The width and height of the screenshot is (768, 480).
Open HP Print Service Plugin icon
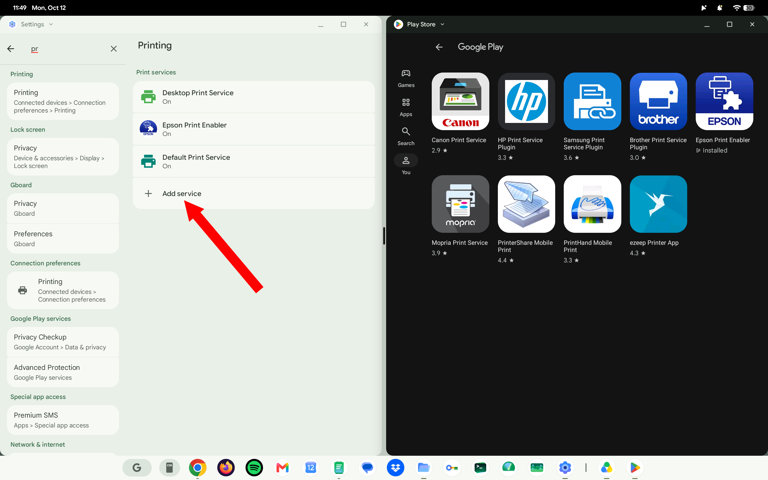tap(526, 101)
